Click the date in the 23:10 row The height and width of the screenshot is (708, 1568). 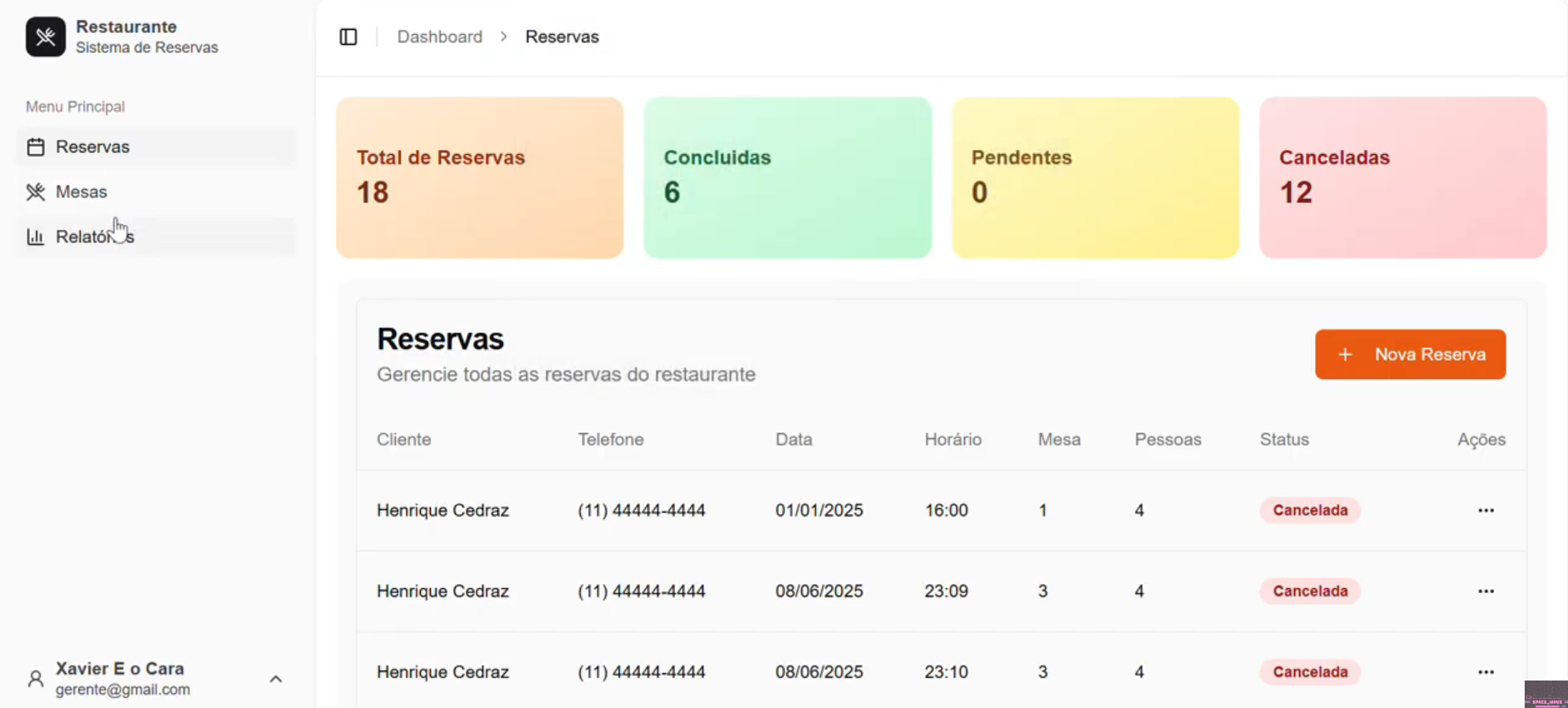819,672
